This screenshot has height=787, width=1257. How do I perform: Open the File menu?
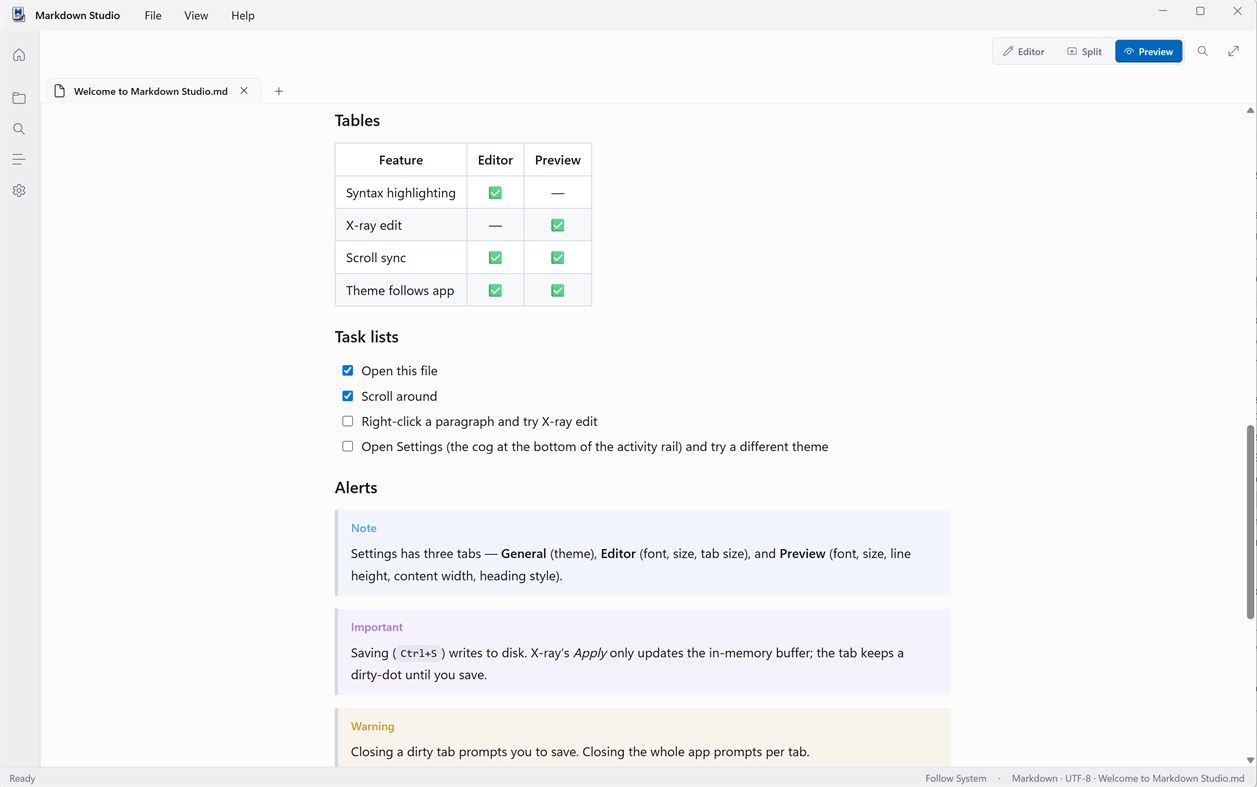pos(153,15)
